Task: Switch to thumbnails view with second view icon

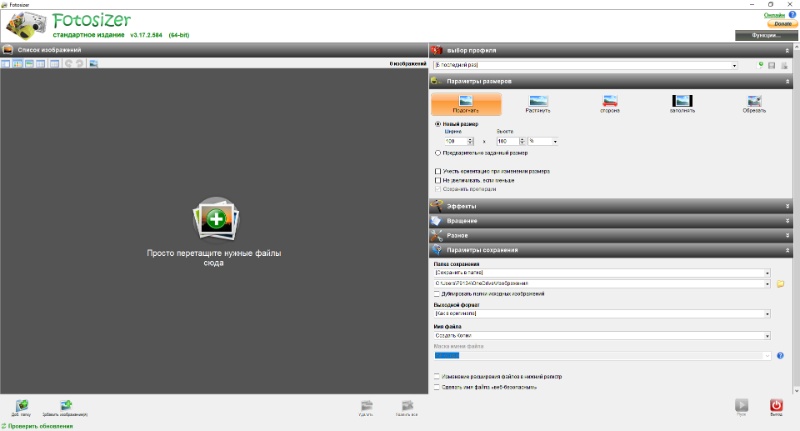Action: click(x=17, y=64)
